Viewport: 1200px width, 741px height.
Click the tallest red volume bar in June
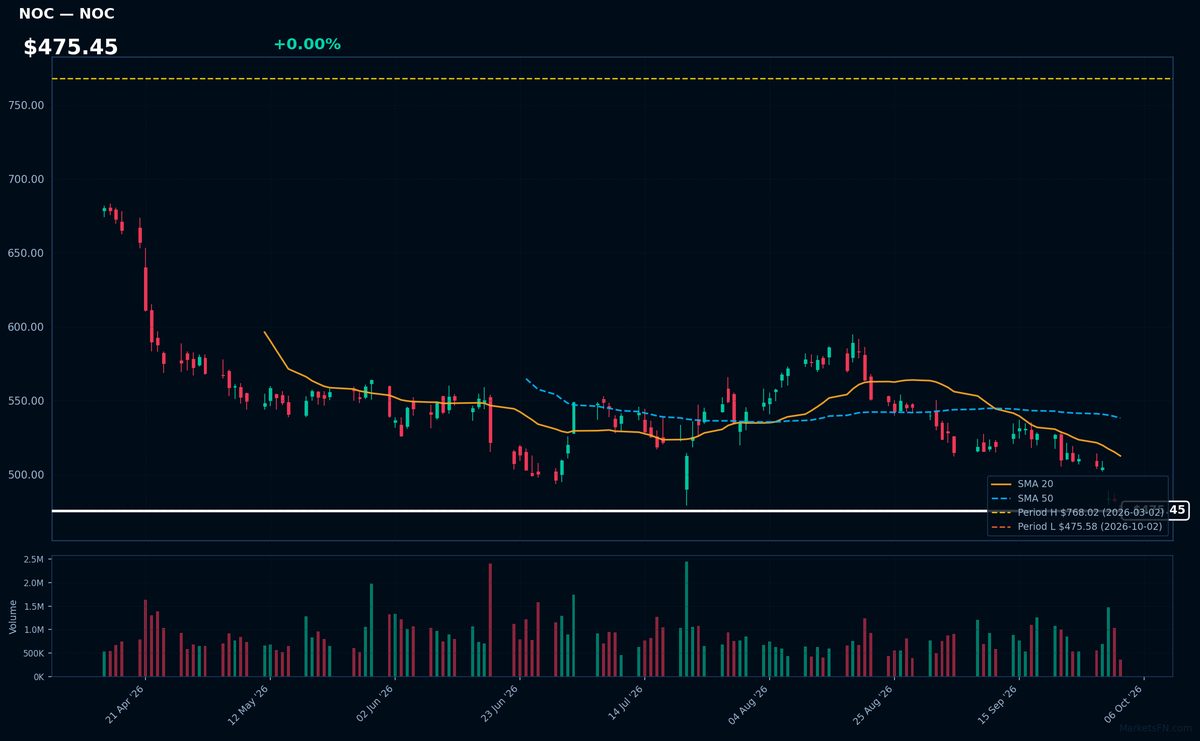pos(490,620)
